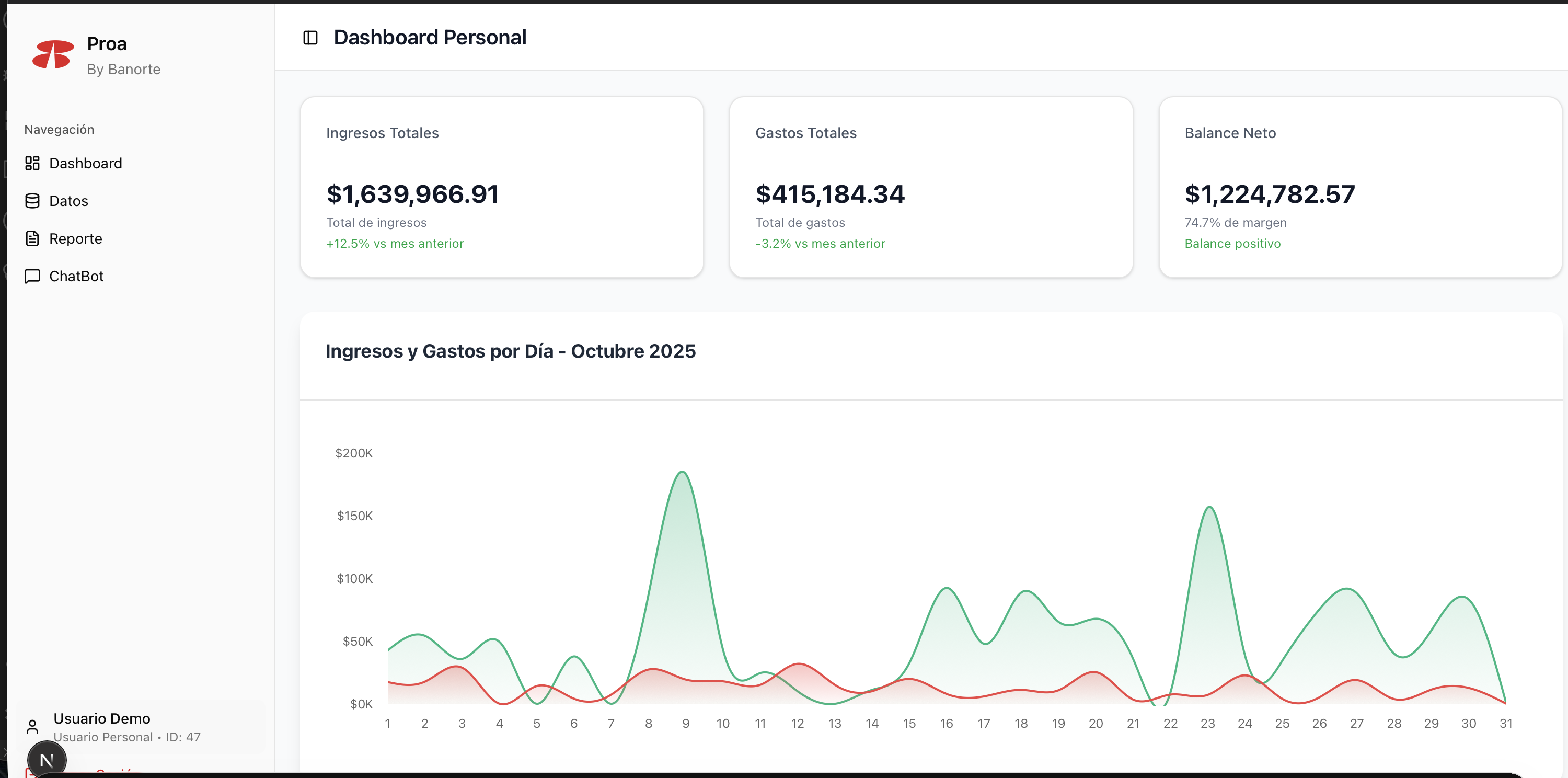
Task: Open the ChatBot page
Action: pyautogui.click(x=76, y=277)
